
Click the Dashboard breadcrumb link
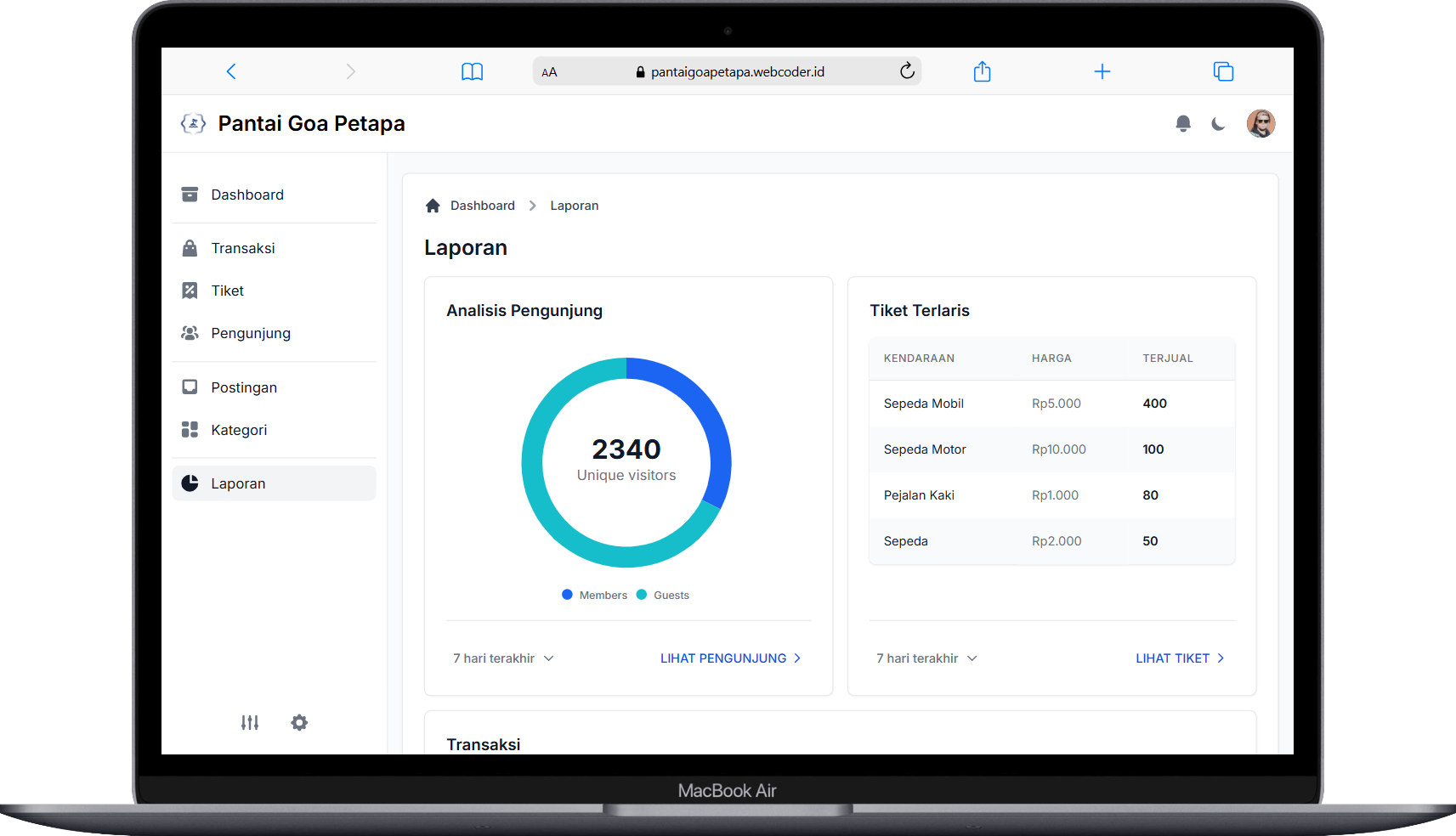(482, 206)
